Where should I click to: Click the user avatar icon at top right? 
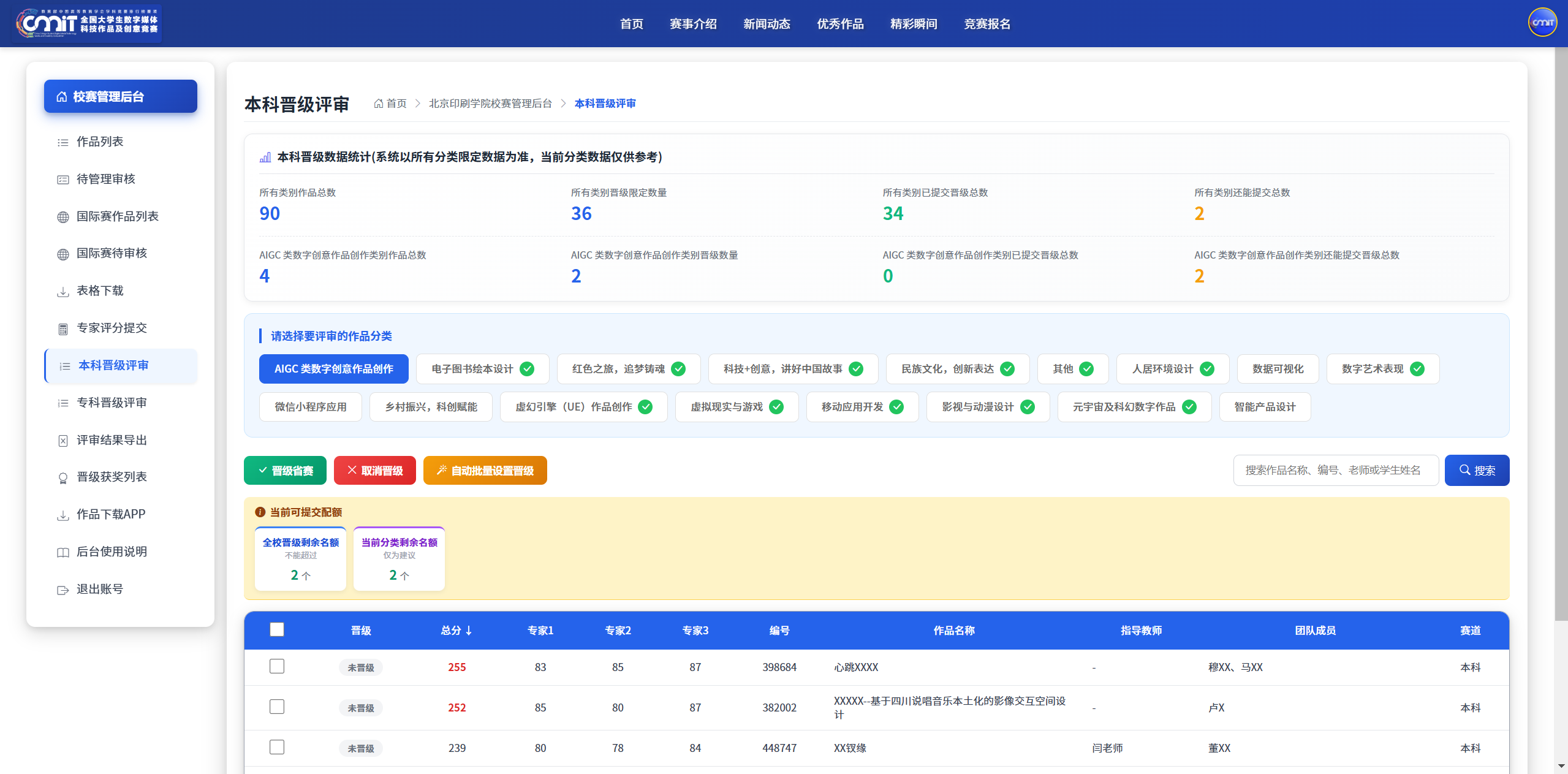pos(1542,23)
